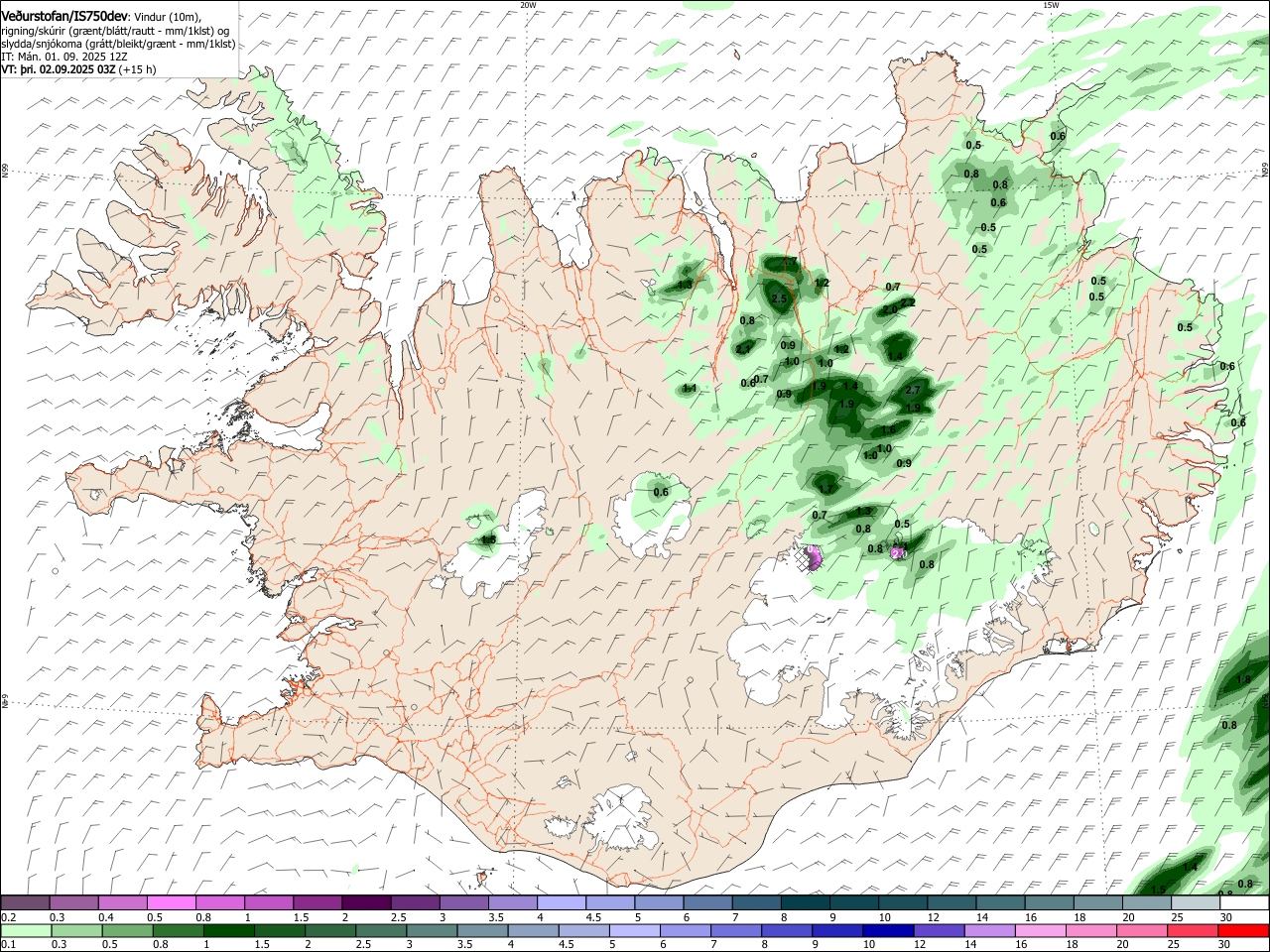This screenshot has width=1270, height=952.
Task: Click dark teal 8–9 swatch in snow legend
Action: click(805, 903)
